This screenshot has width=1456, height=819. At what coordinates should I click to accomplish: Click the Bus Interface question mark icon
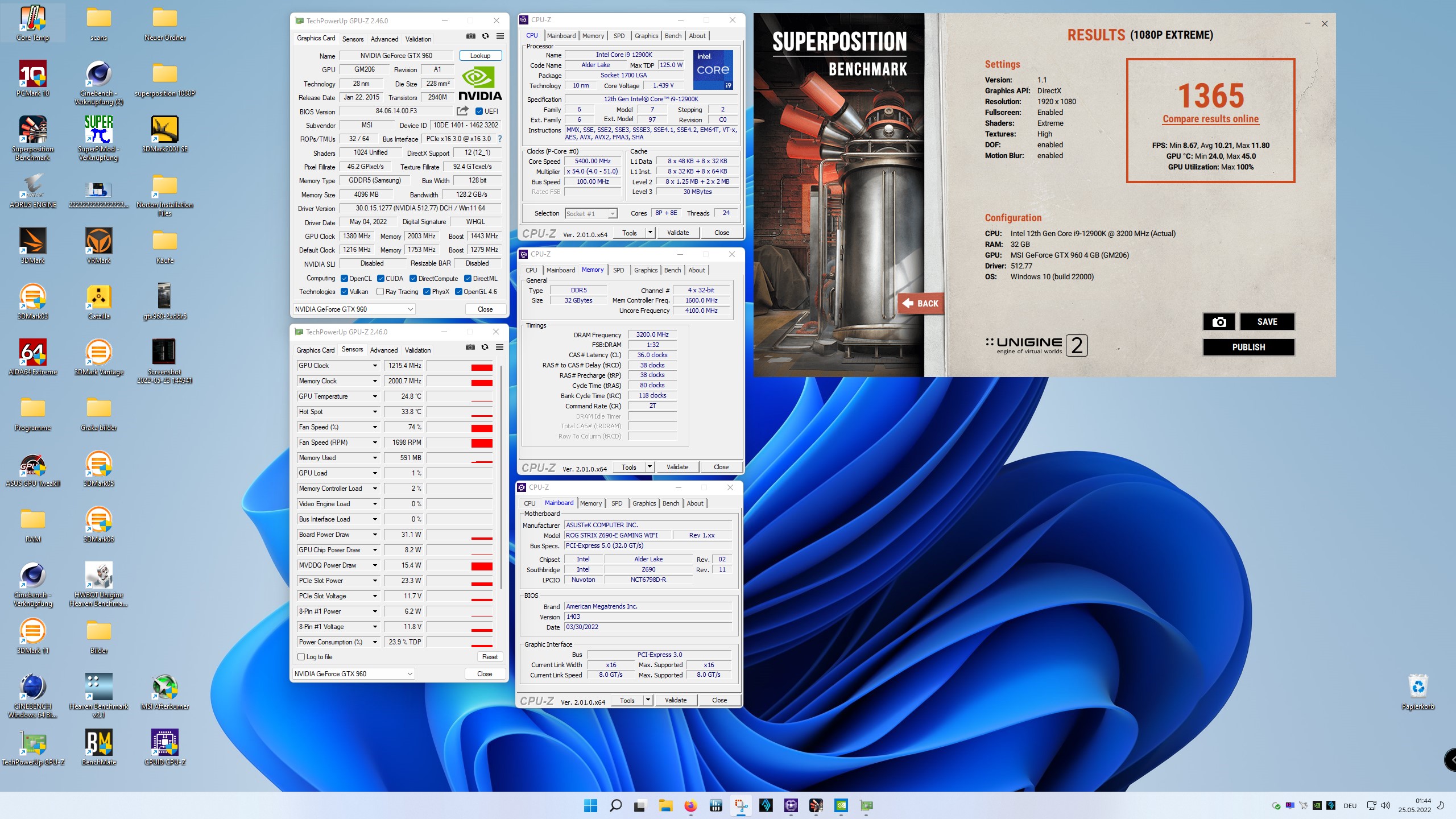click(500, 139)
